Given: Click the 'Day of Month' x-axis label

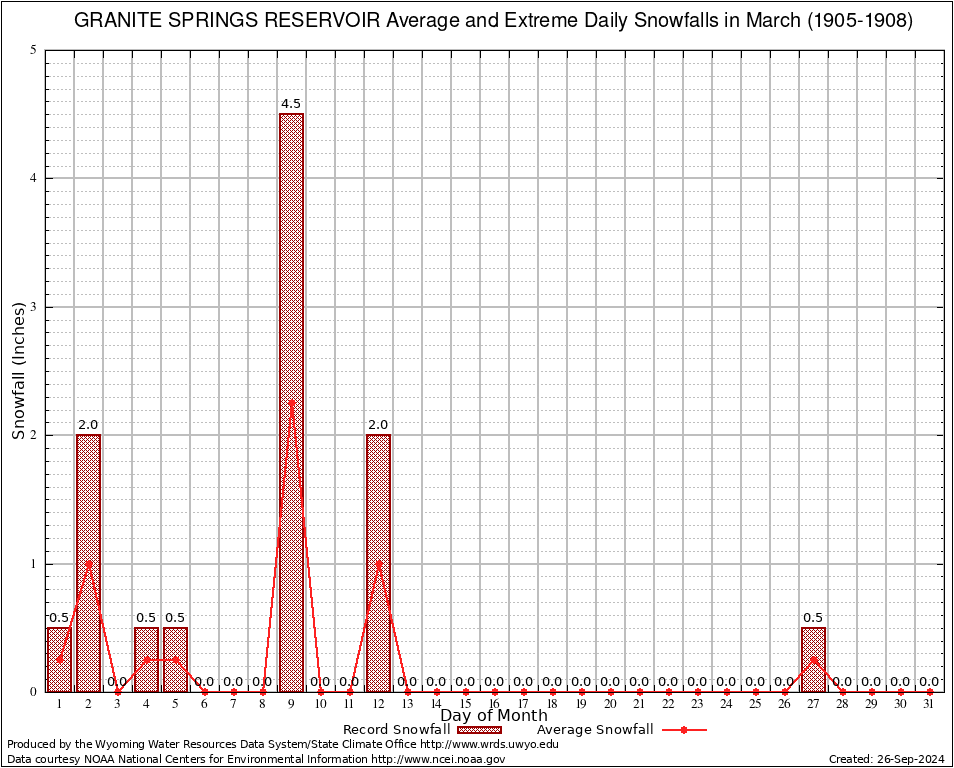Looking at the screenshot, I should tap(494, 715).
